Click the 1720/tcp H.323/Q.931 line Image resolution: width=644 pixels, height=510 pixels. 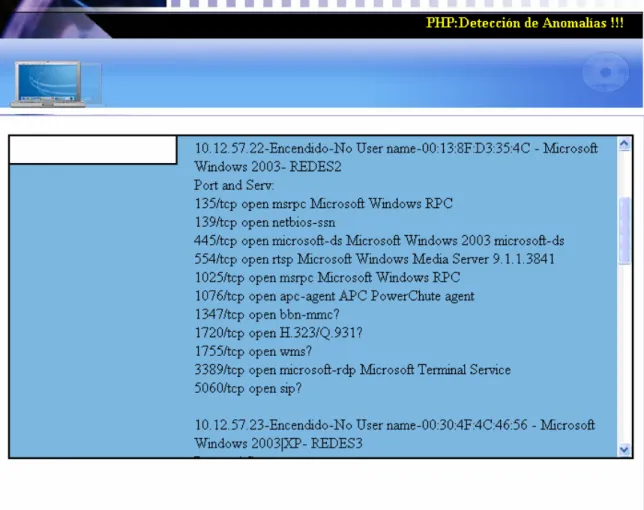tap(278, 333)
